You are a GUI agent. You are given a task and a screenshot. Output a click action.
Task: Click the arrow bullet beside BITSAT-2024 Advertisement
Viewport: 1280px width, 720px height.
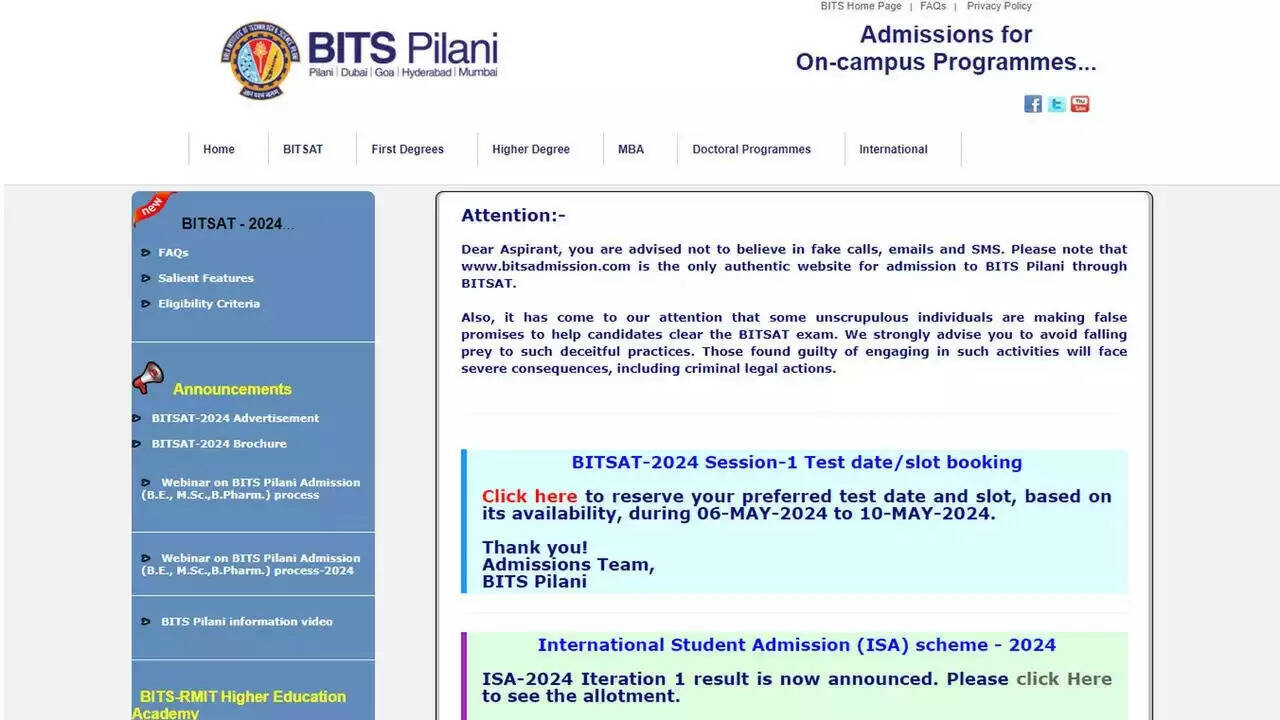(137, 418)
